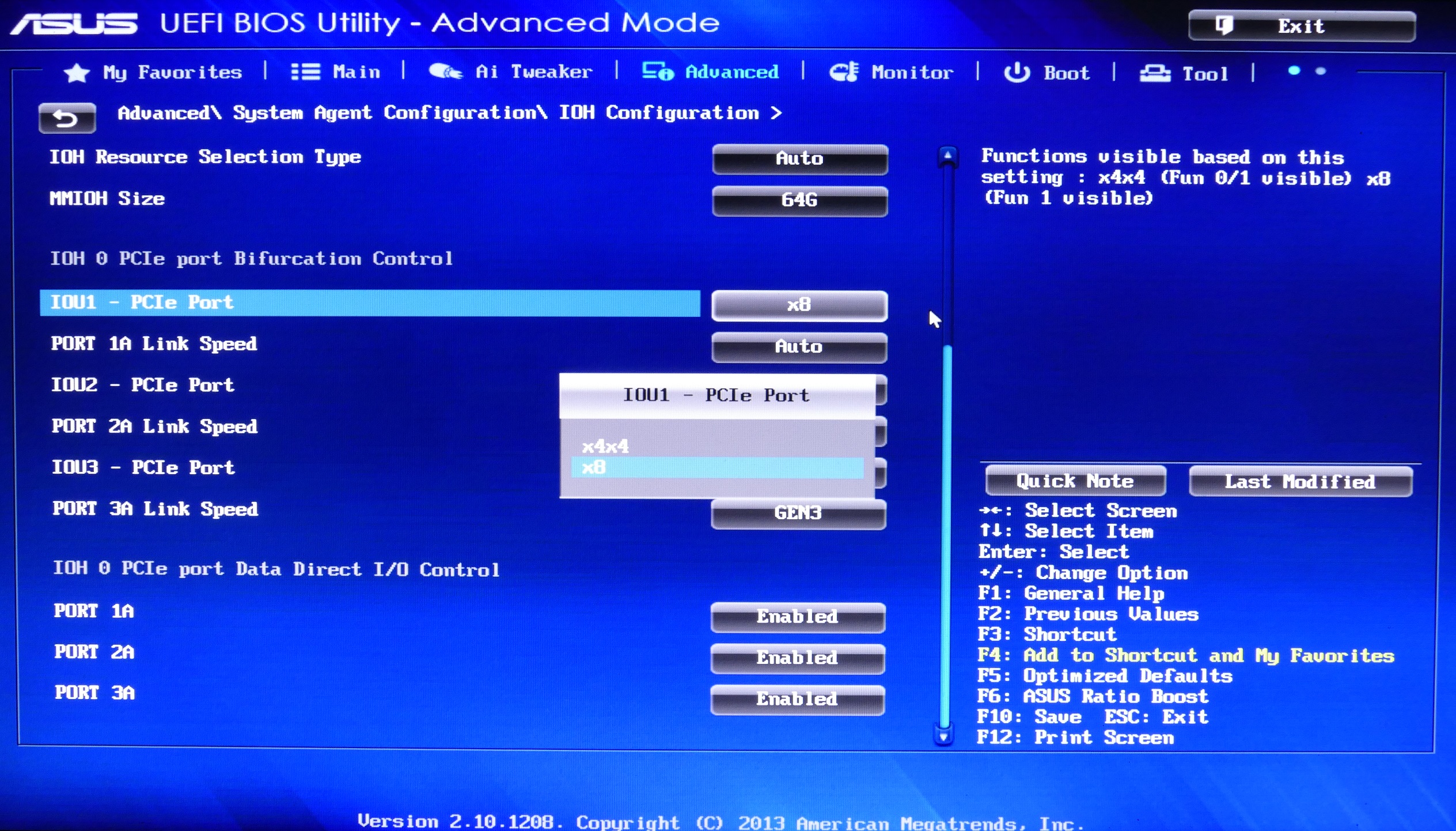Open the Boot tab
Screen dimensions: 1456x831
tap(1047, 73)
